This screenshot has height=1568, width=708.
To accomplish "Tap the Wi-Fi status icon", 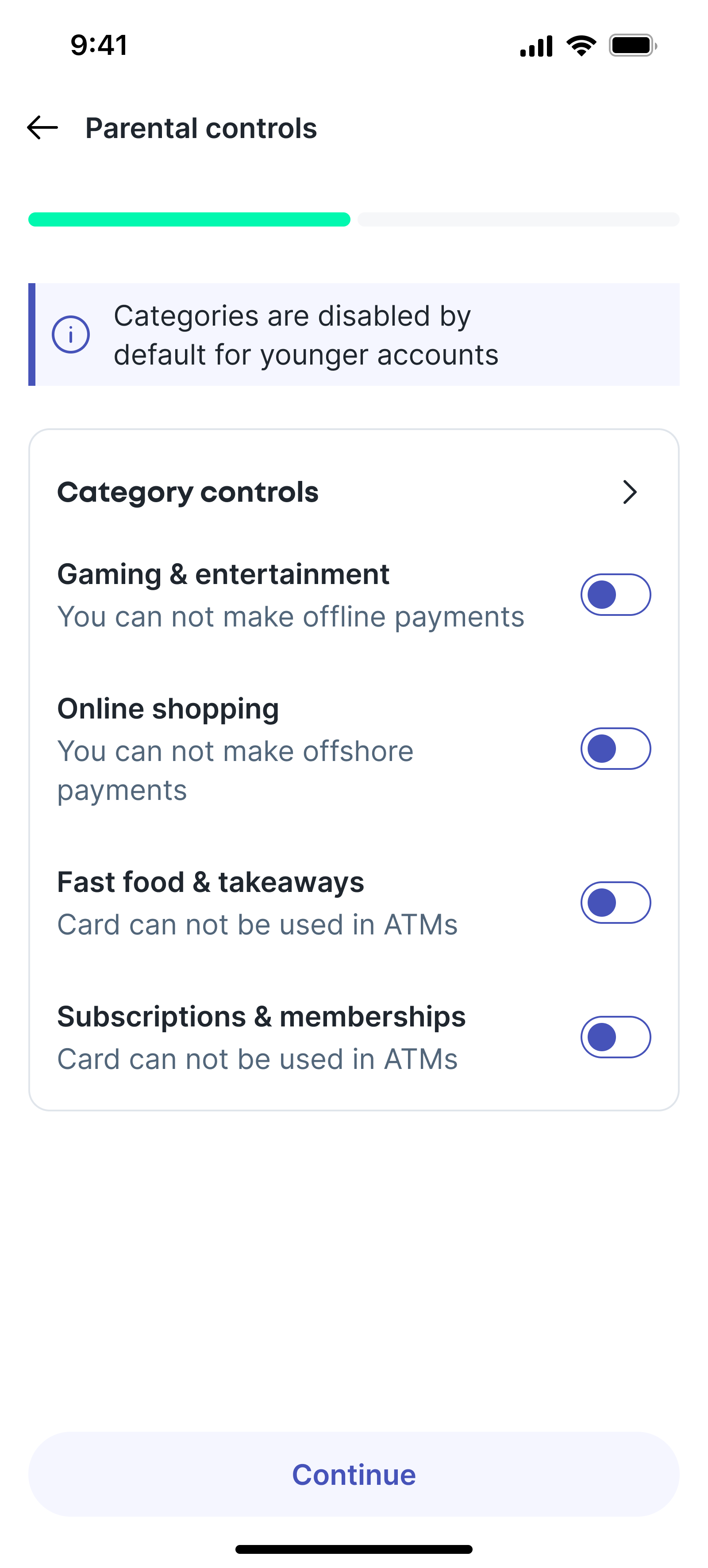I will [581, 46].
